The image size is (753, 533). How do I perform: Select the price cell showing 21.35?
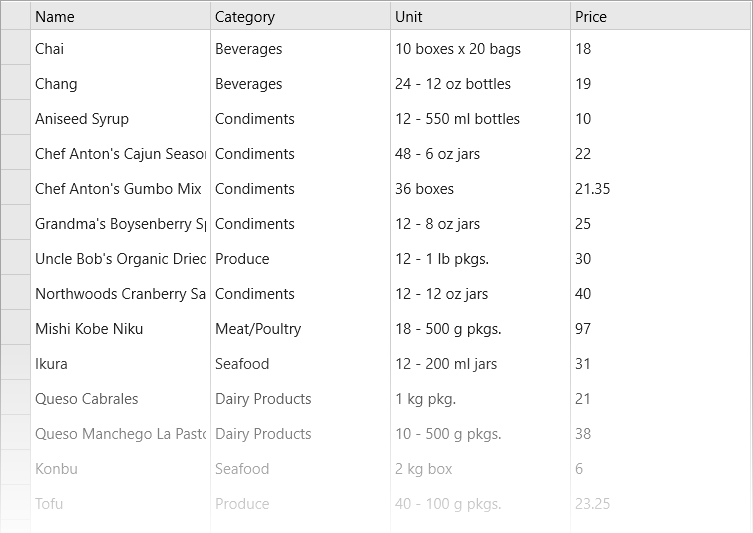point(661,188)
